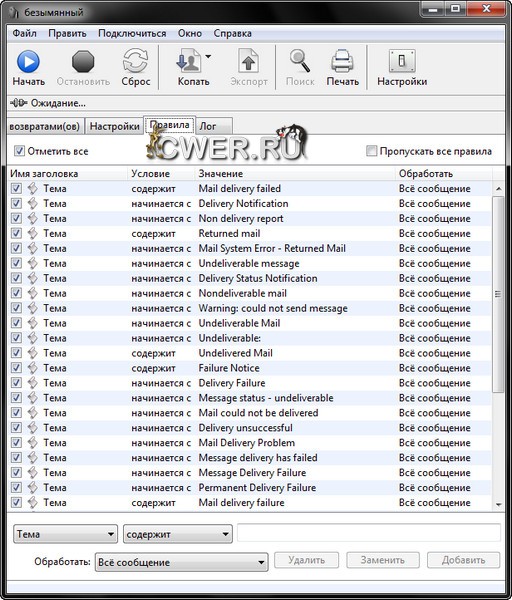Image resolution: width=512 pixels, height=600 pixels.
Task: Click rule icon in Delivery Notification row
Action: pyautogui.click(x=33, y=203)
